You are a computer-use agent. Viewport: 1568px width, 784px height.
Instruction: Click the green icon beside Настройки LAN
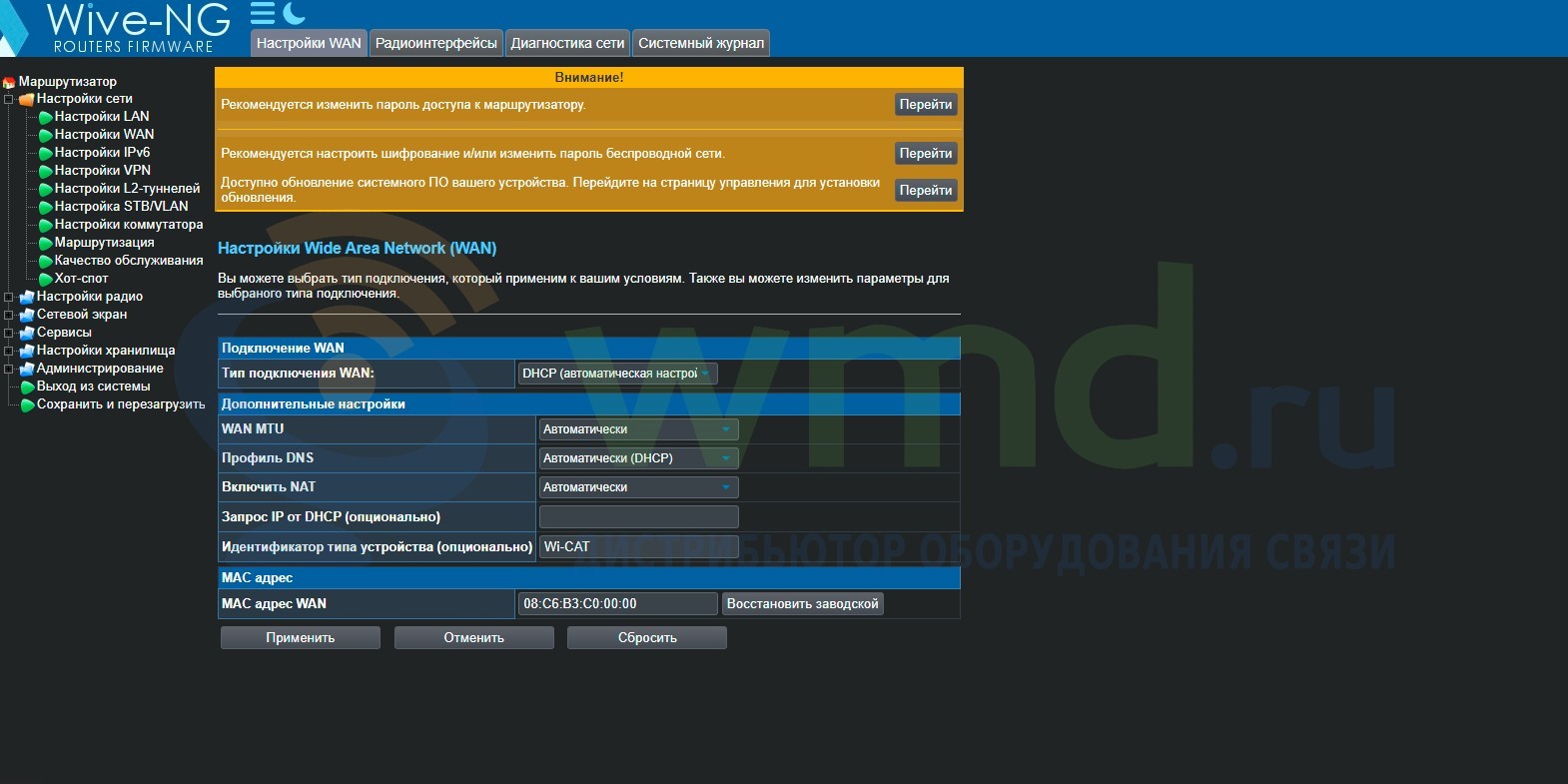coord(45,117)
